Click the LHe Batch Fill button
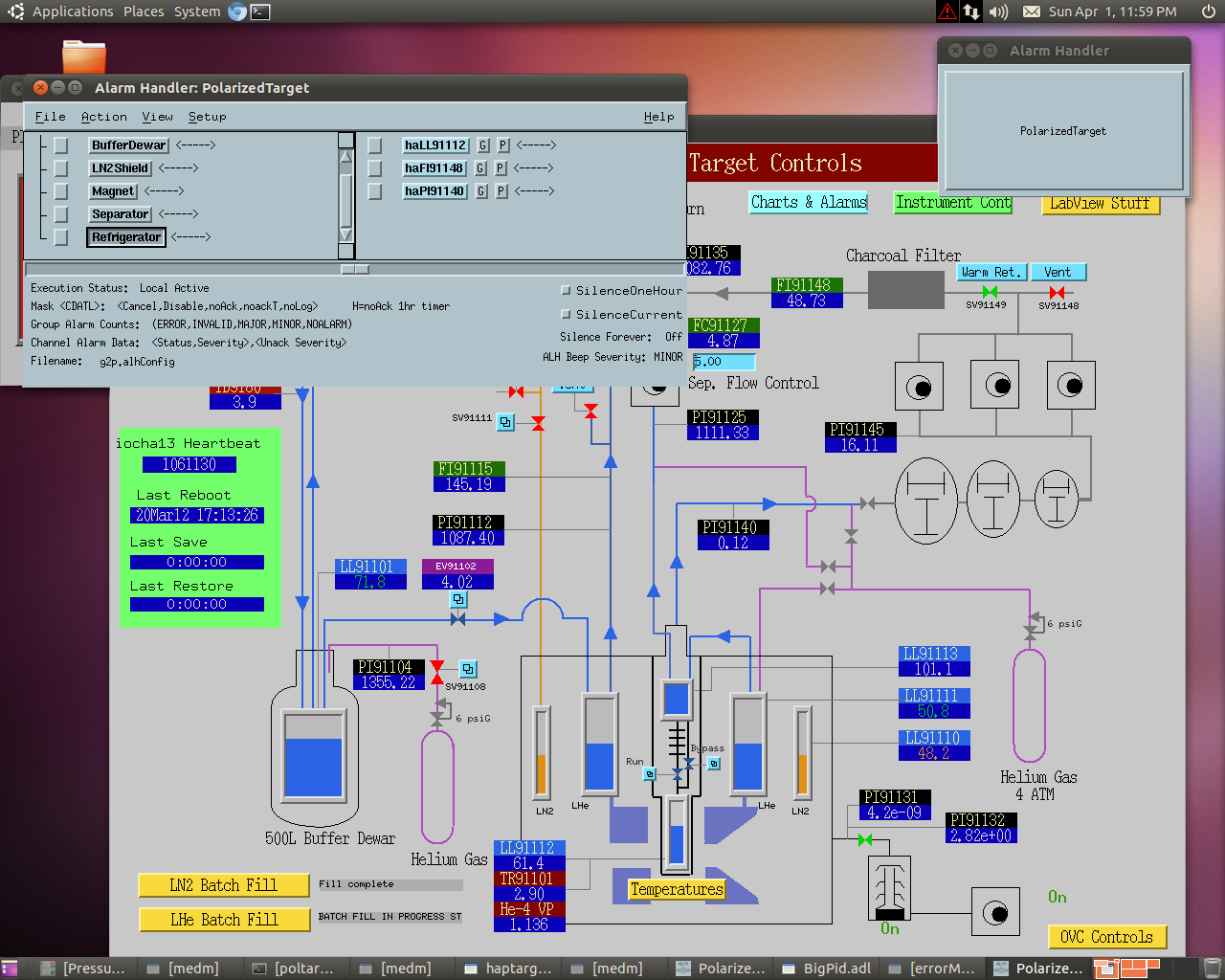Screen dimensions: 1225x980 [x=224, y=920]
